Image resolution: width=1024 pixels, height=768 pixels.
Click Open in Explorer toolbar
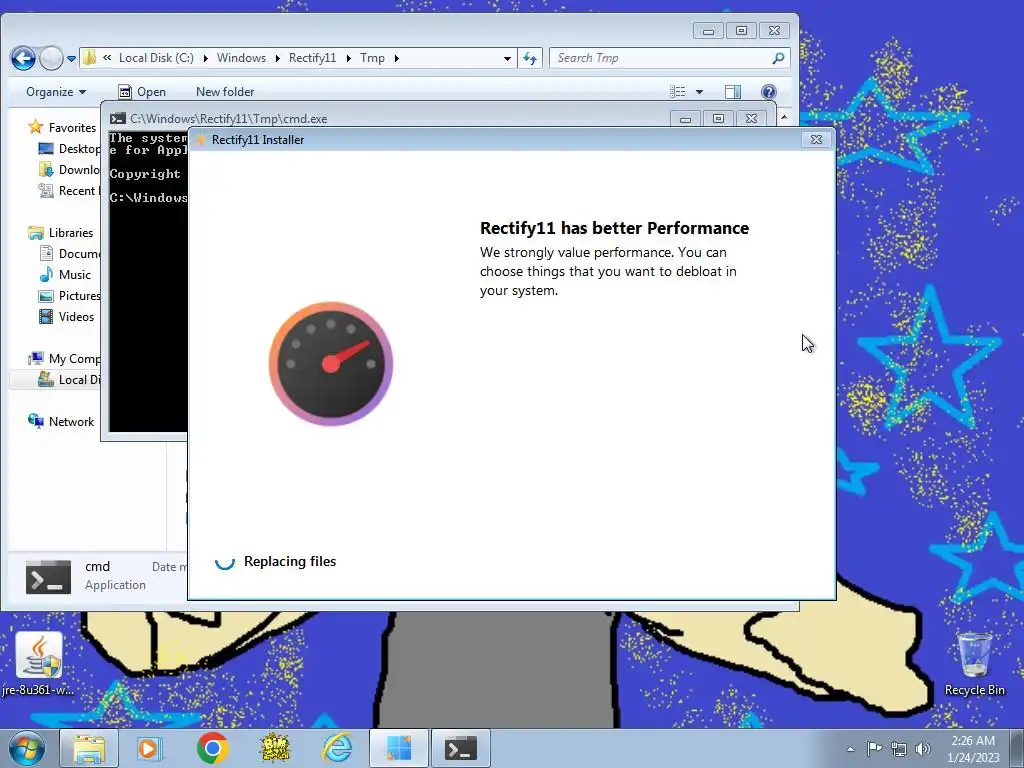[x=142, y=92]
